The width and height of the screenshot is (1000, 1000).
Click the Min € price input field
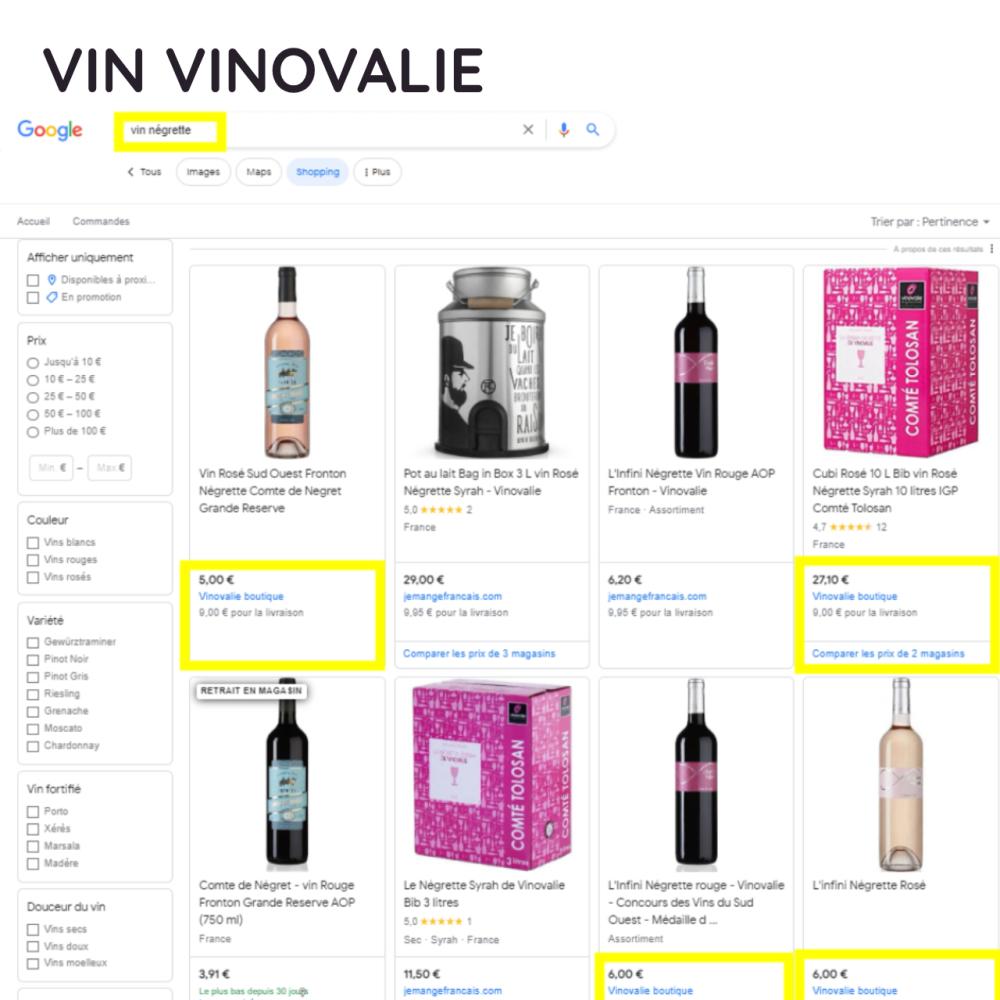(51, 467)
